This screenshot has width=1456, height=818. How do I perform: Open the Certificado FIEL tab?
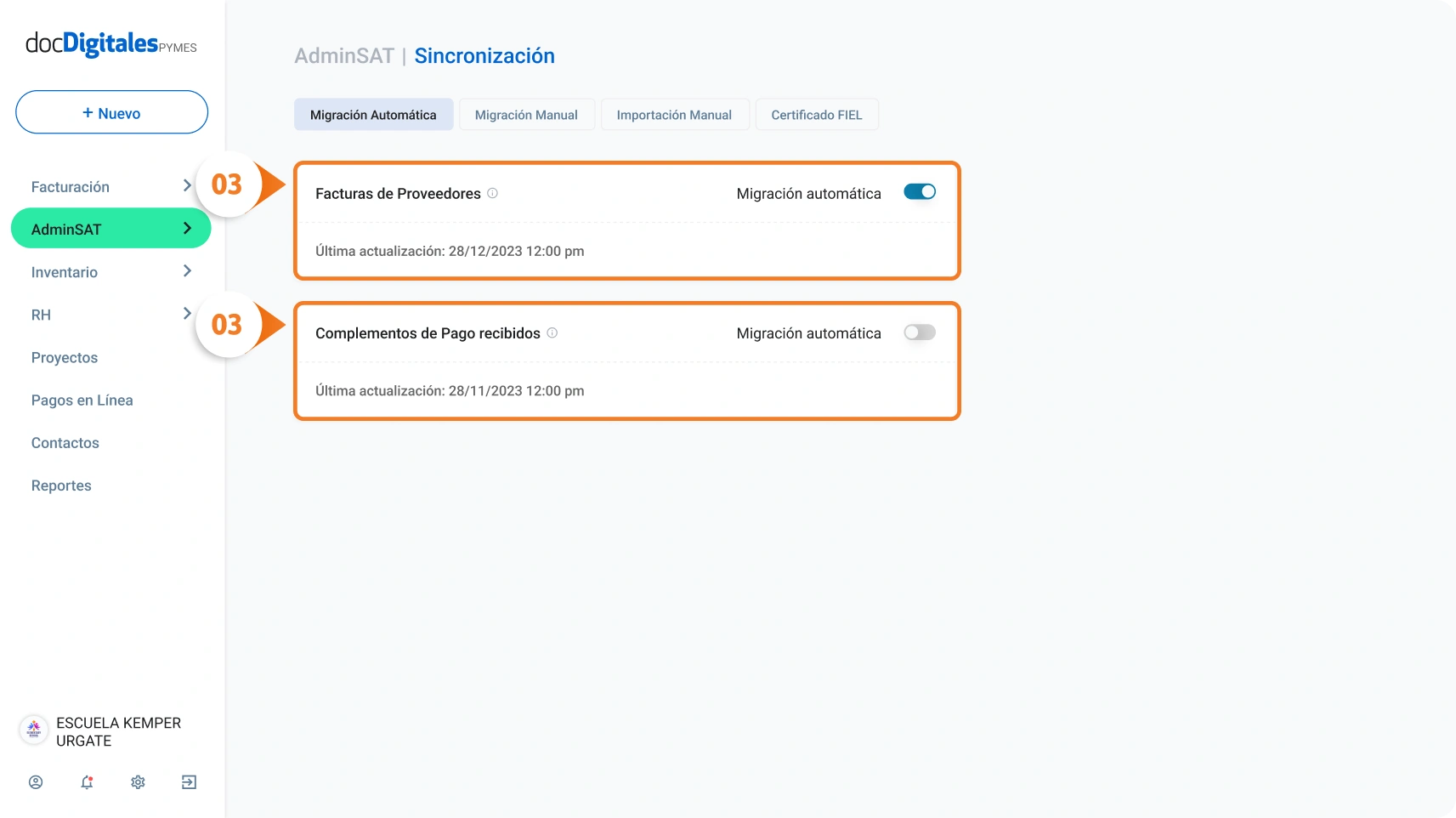coord(816,115)
